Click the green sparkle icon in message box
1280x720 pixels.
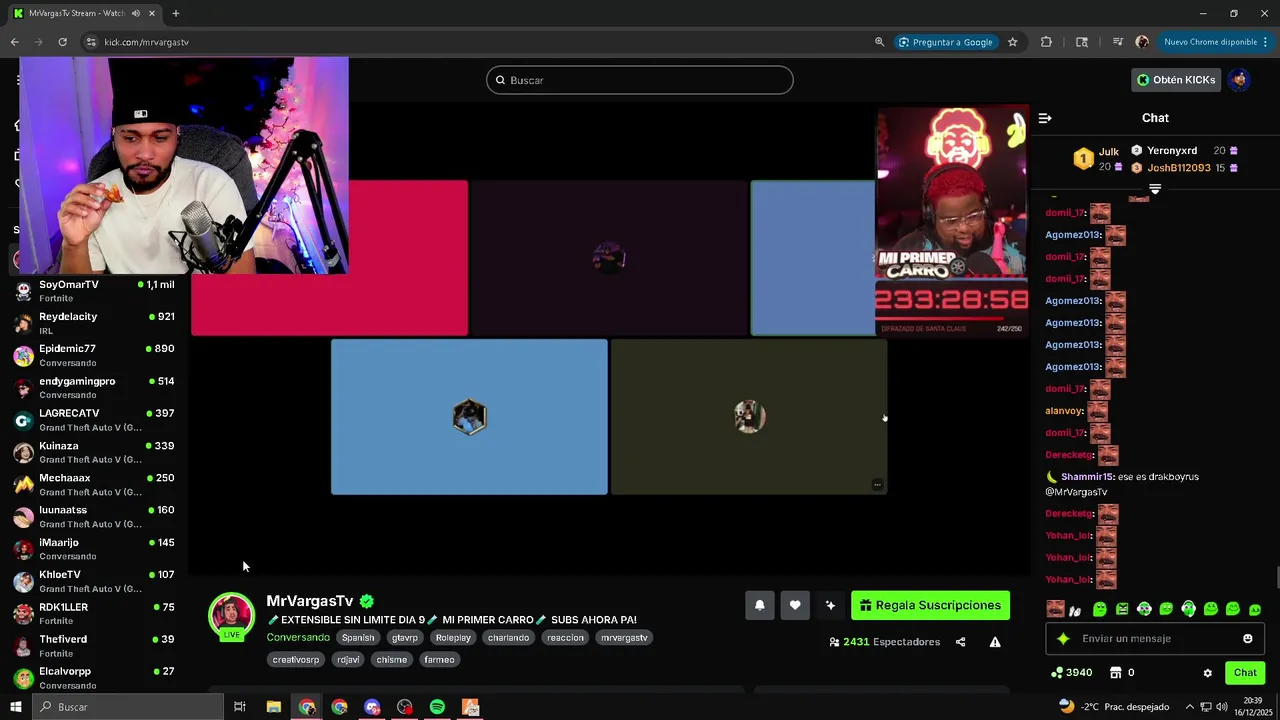1063,639
